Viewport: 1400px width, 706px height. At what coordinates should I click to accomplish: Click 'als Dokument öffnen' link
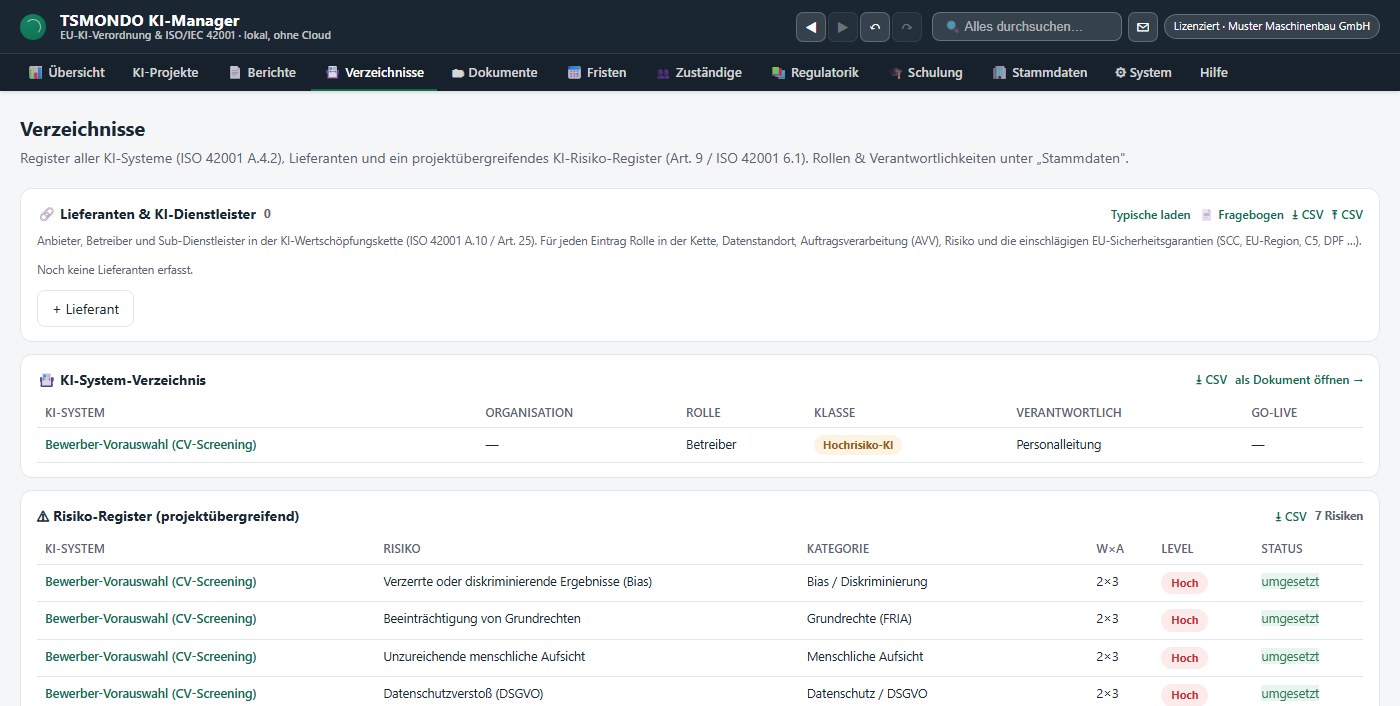(1299, 380)
